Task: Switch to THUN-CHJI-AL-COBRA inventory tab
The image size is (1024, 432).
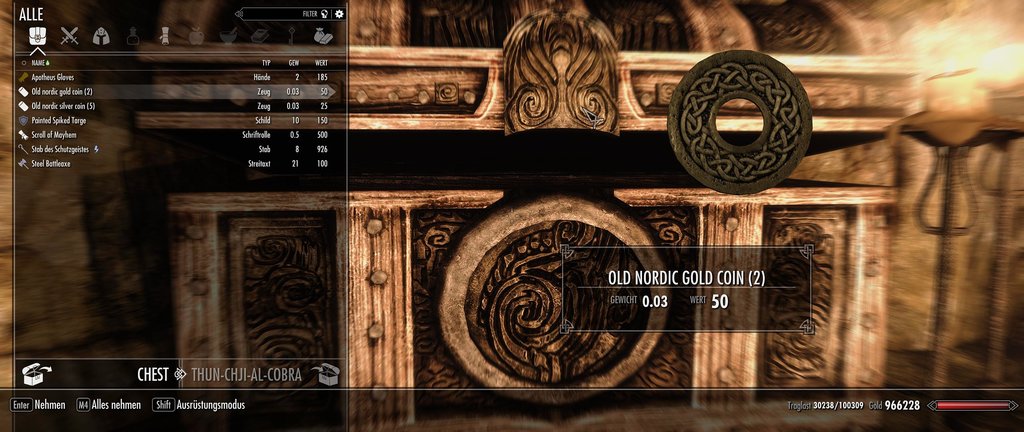Action: pos(246,375)
